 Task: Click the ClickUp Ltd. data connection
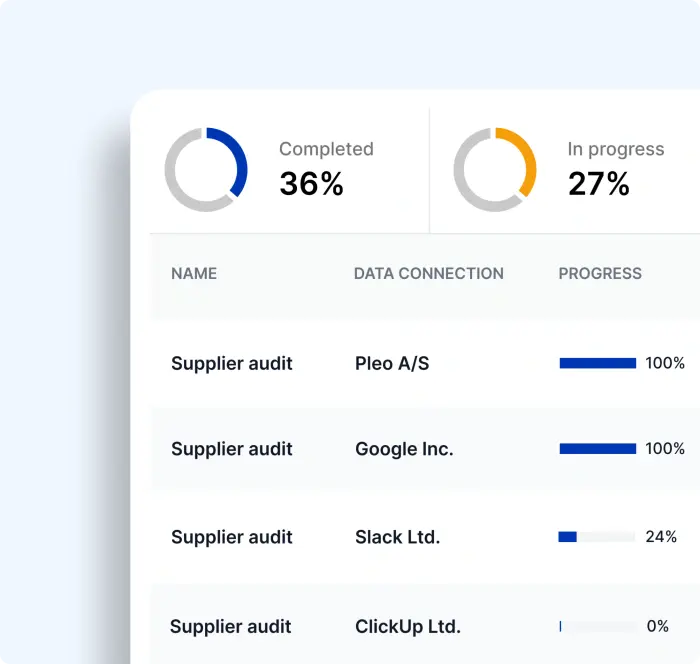point(408,627)
